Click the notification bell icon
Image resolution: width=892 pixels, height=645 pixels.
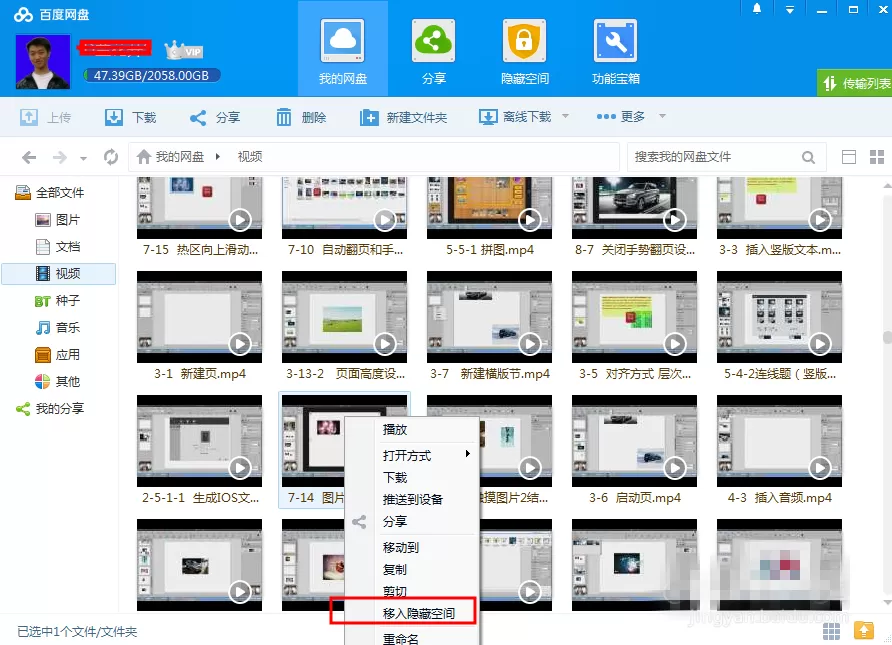(x=757, y=9)
